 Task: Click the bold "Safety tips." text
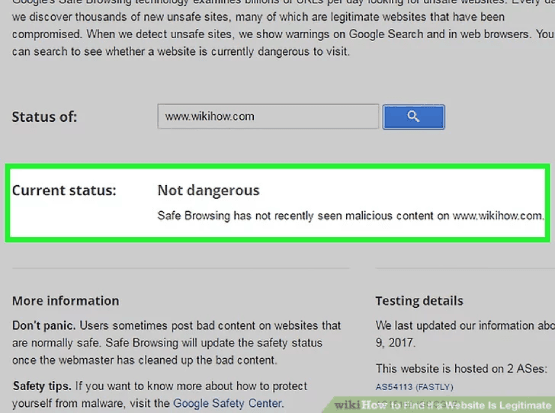[42, 386]
